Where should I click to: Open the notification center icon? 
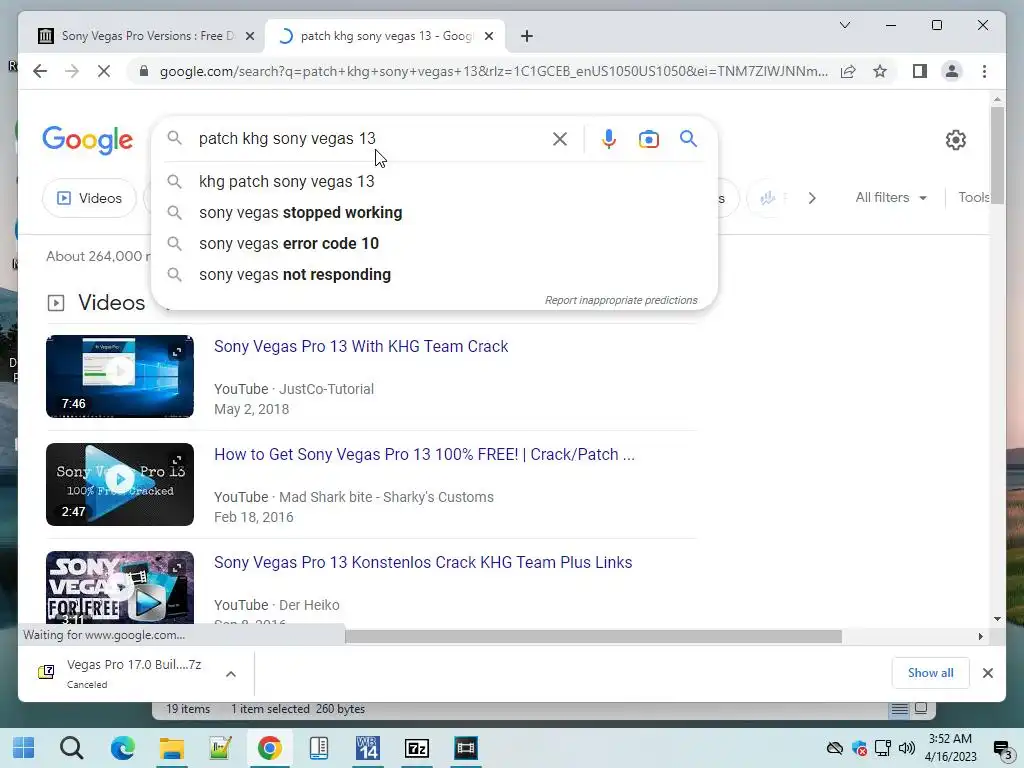tap(1002, 748)
